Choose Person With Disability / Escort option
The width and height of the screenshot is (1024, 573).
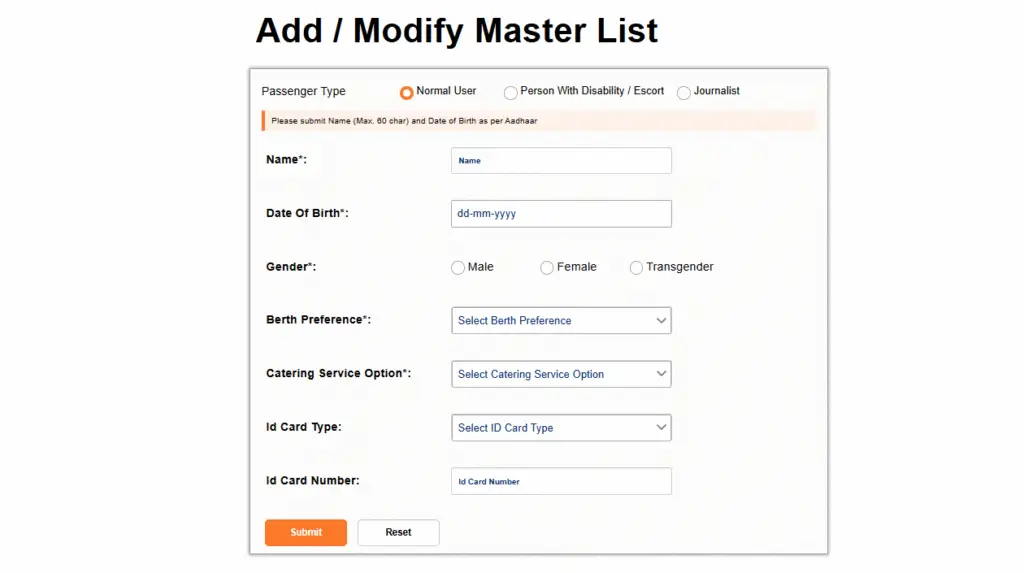click(x=511, y=92)
